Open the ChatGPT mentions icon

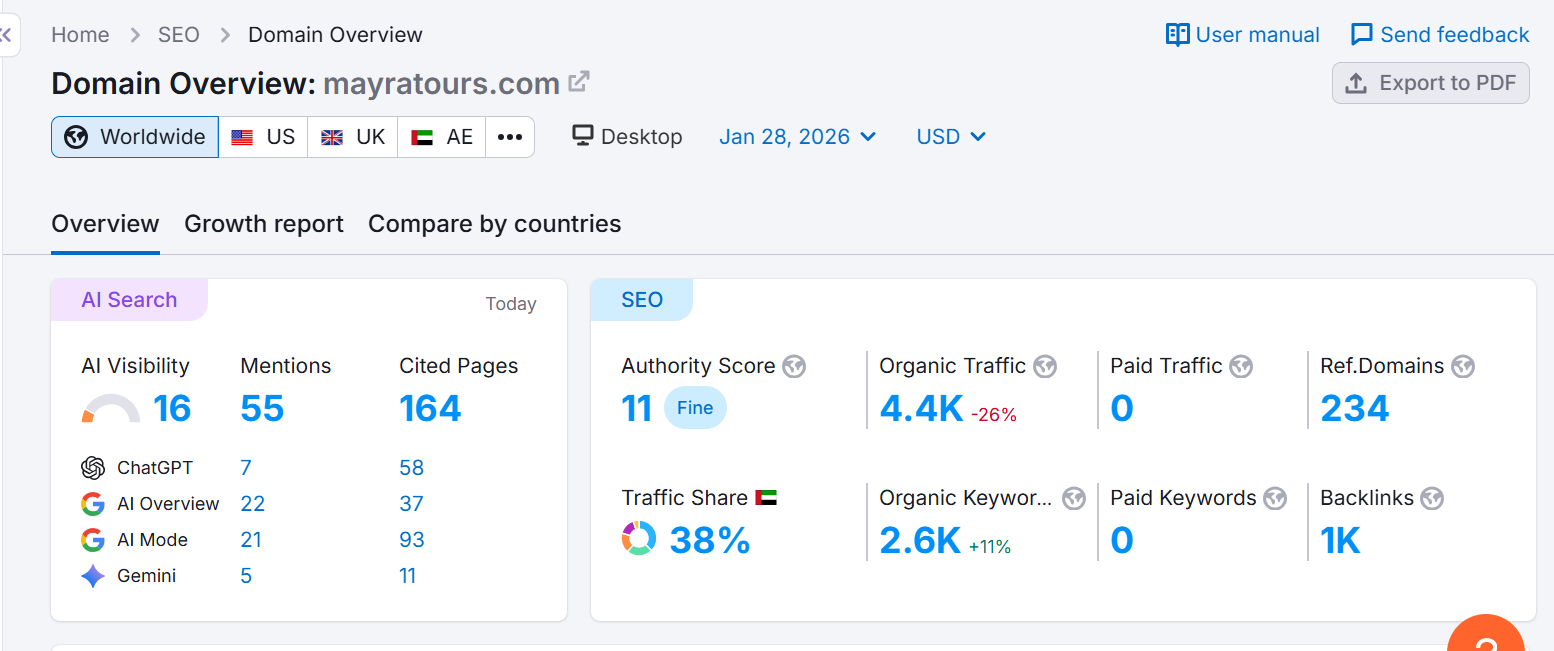(93, 467)
